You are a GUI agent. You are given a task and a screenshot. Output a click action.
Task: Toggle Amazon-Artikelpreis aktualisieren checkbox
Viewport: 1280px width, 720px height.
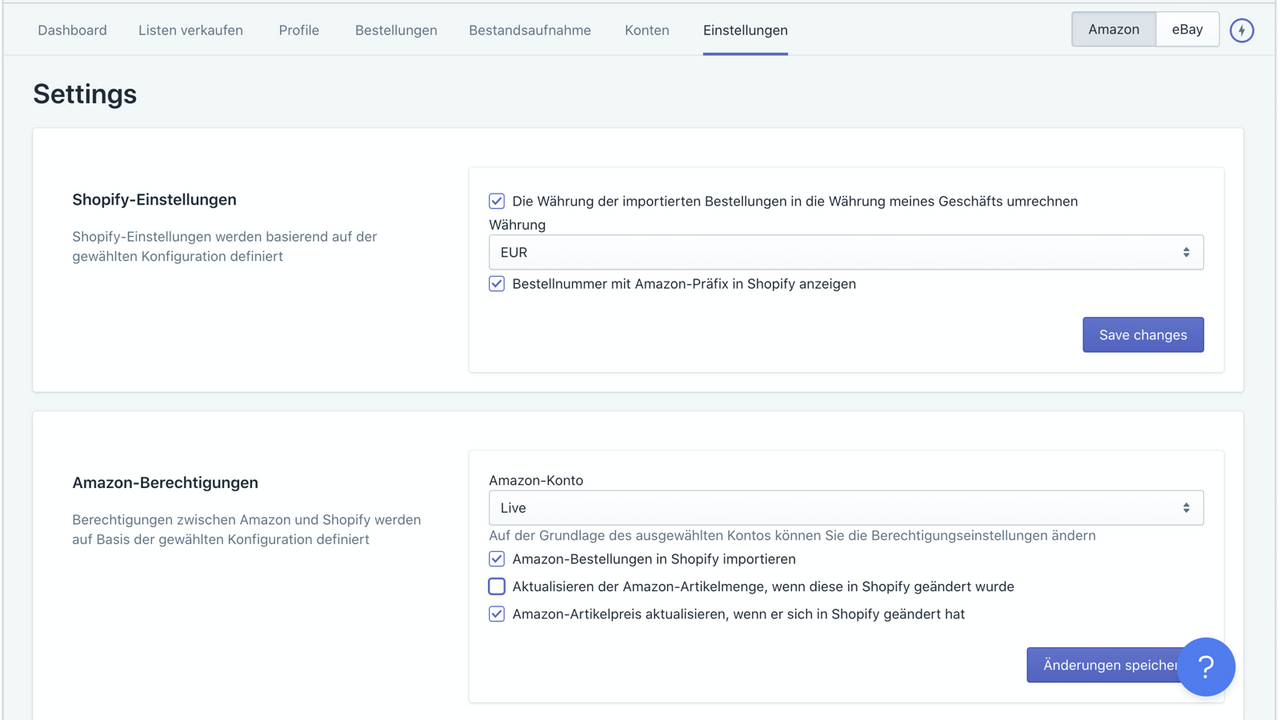point(497,614)
